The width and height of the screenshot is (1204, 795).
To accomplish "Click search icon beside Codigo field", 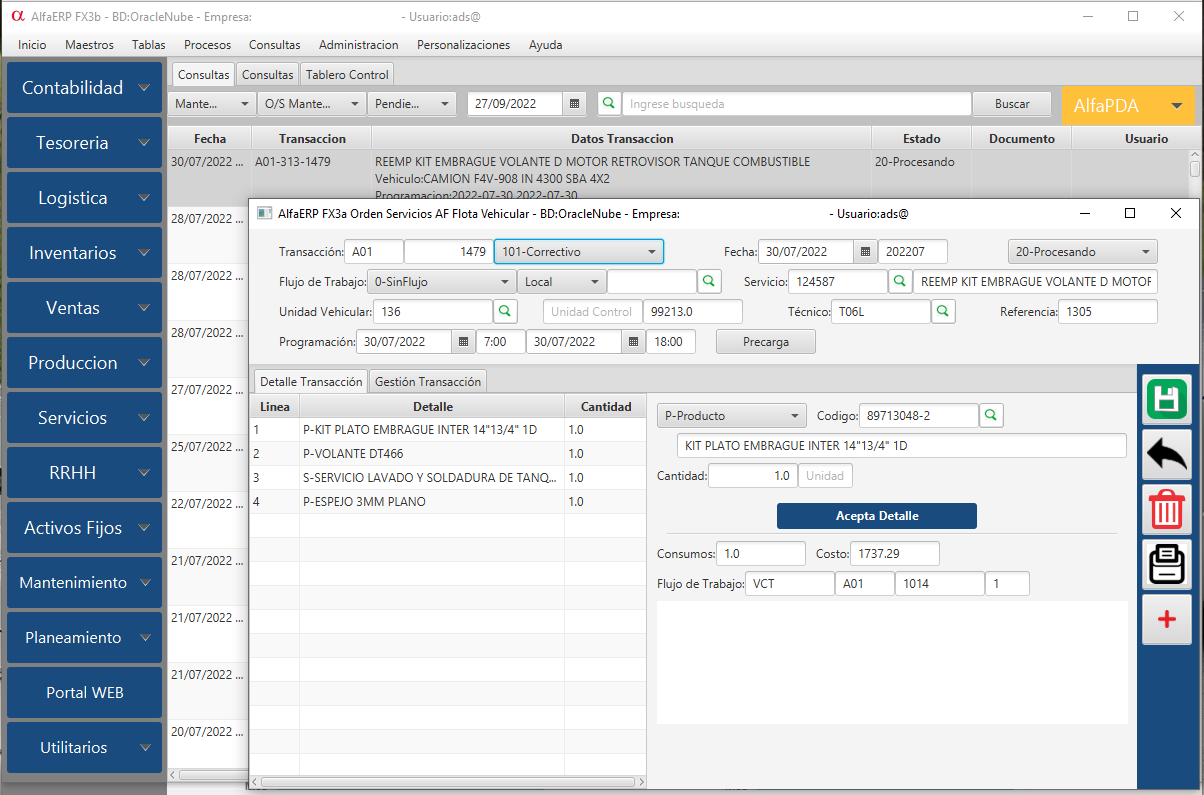I will click(x=991, y=415).
